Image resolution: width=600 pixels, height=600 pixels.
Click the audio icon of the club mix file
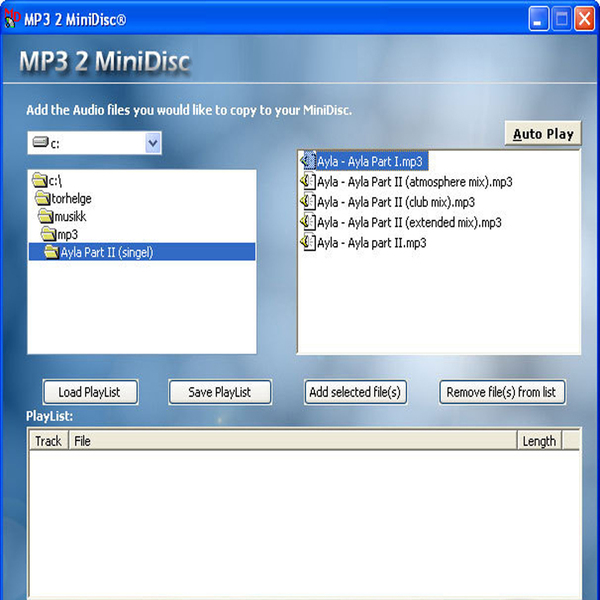pos(308,201)
